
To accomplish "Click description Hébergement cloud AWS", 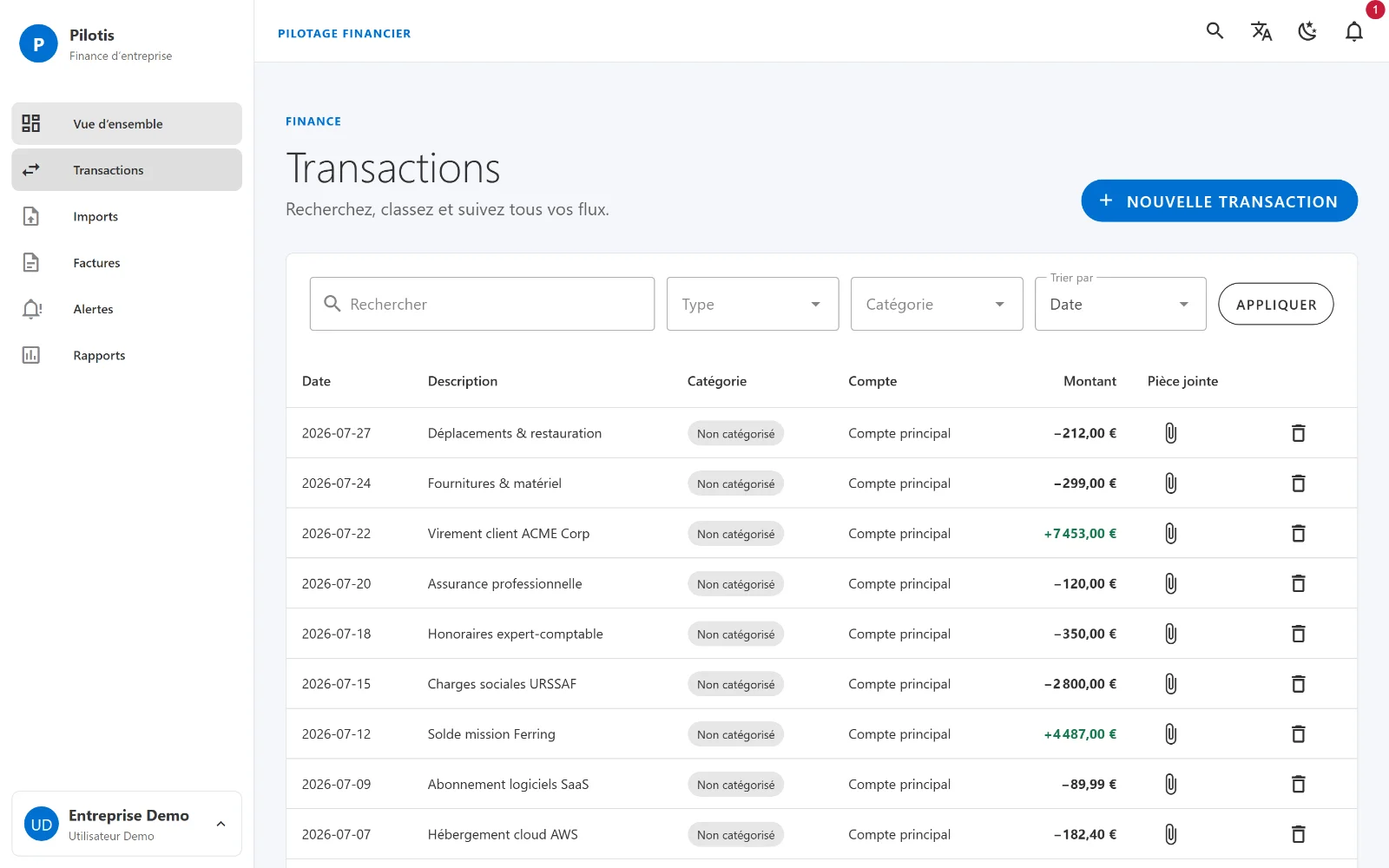I will coord(503,835).
